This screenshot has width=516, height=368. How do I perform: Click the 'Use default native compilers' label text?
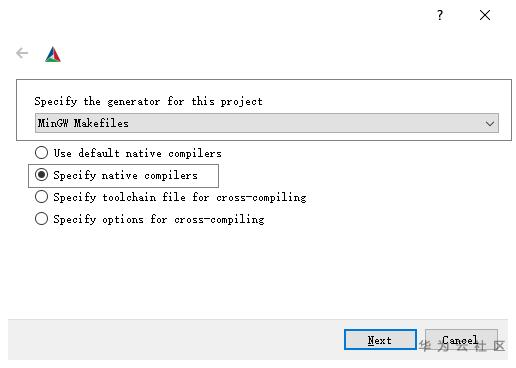(x=137, y=153)
